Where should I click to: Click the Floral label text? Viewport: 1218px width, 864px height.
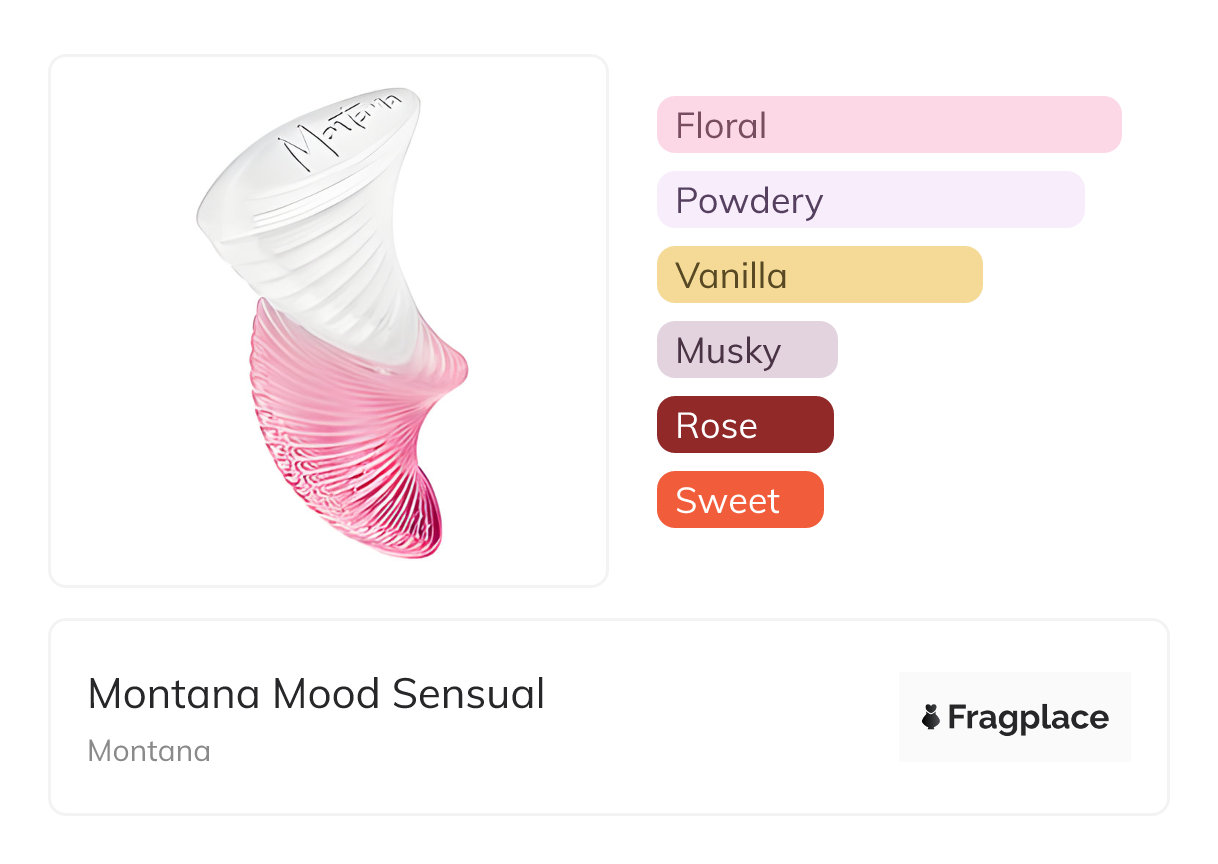click(721, 126)
